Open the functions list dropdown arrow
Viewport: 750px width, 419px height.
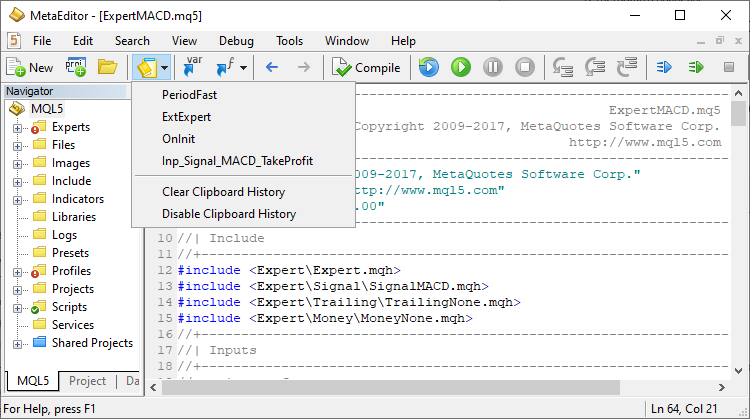pos(243,67)
